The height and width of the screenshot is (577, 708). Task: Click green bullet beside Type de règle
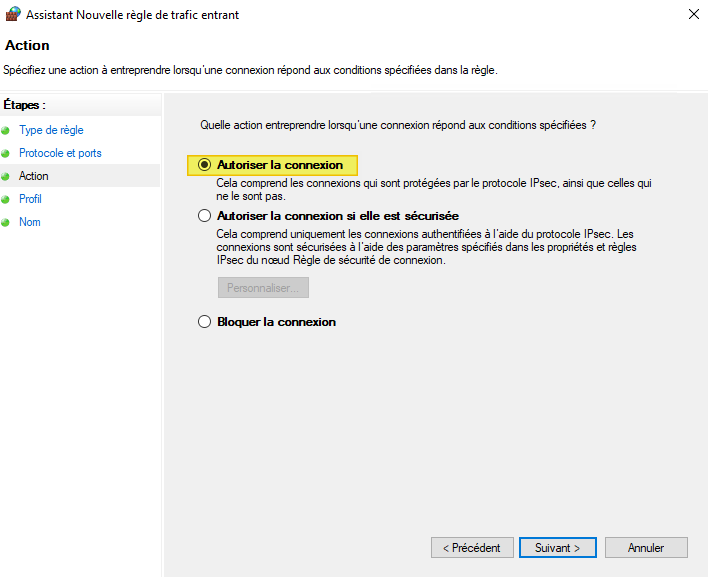[6, 131]
